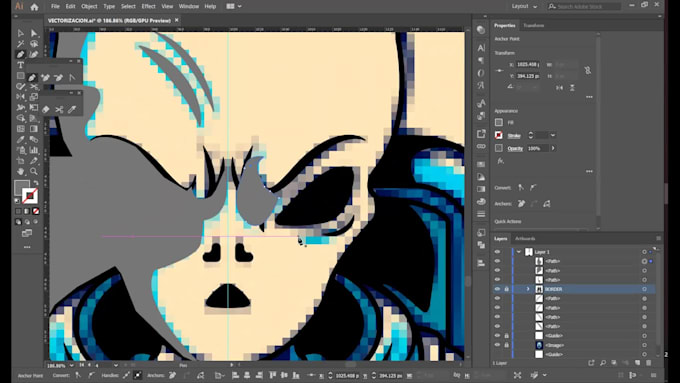This screenshot has height=383, width=680.
Task: Unlock the Image item lock
Action: pyautogui.click(x=507, y=345)
